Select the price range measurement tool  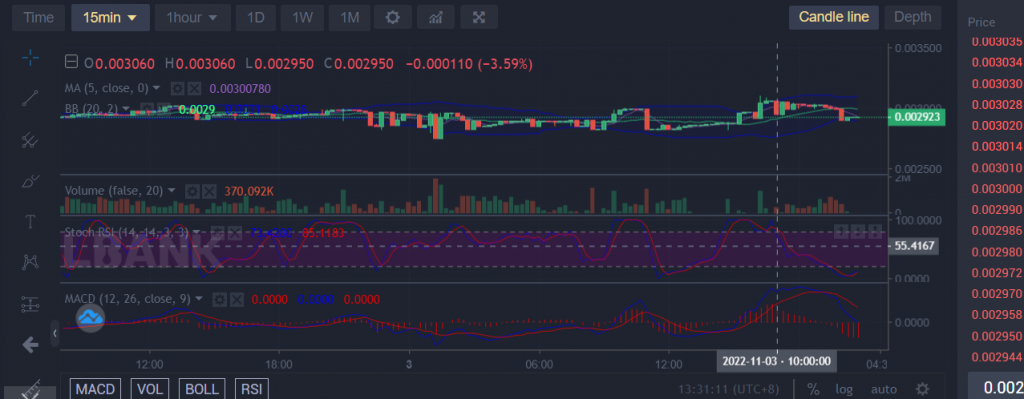pos(30,304)
